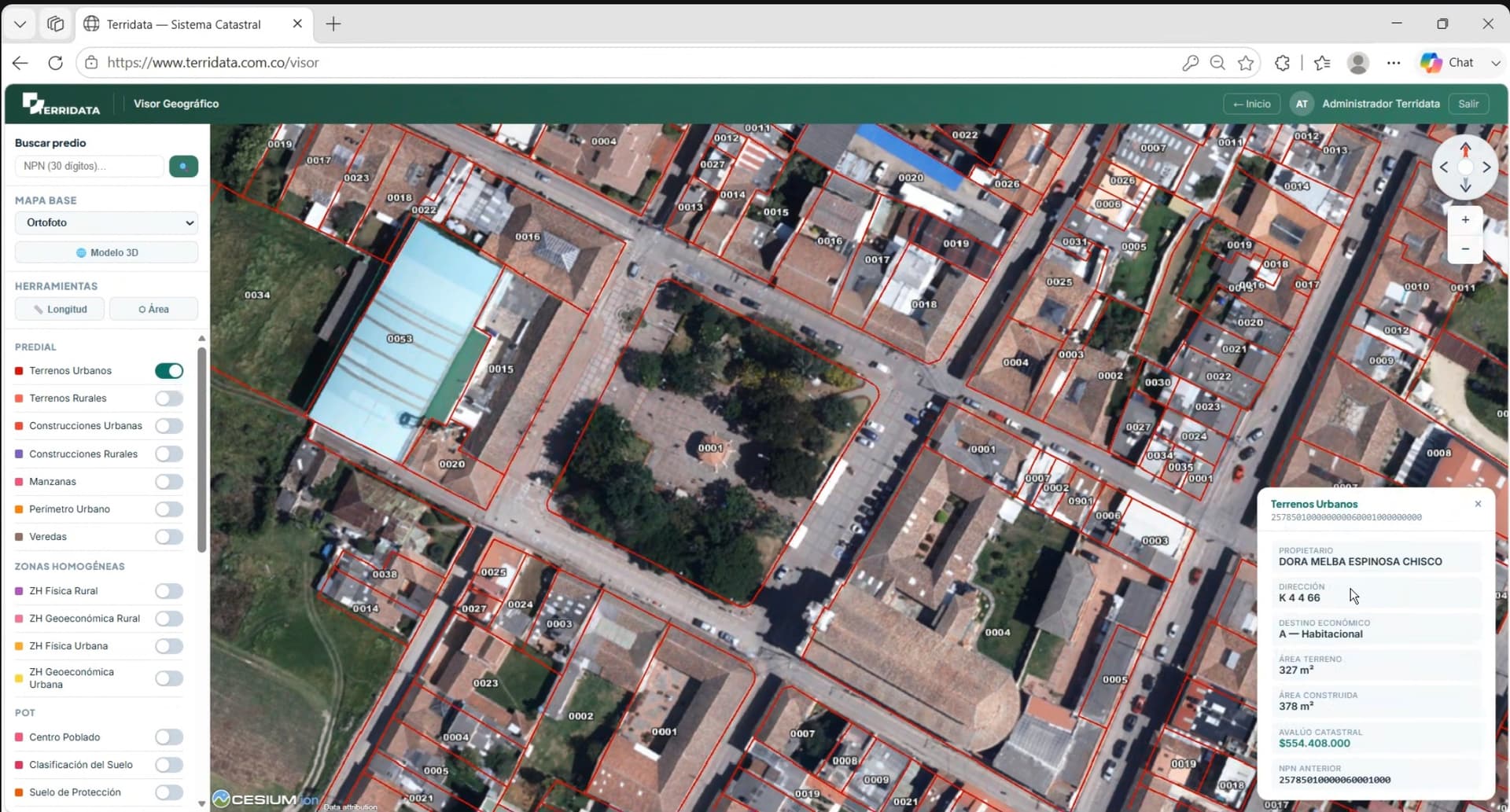Open browser zoom-out magnifier icon
Screen dimensions: 1510x812
pyautogui.click(x=1217, y=63)
